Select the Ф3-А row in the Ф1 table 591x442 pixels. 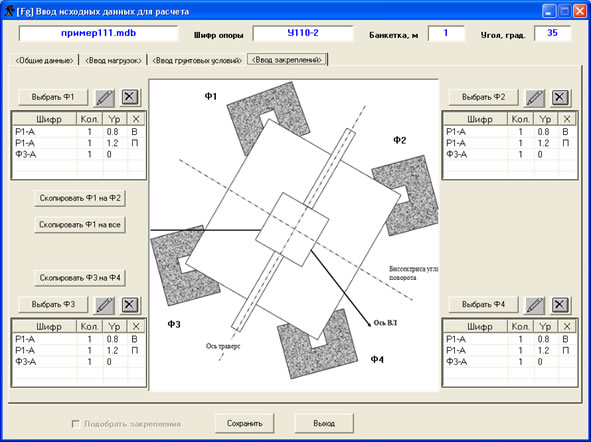click(79, 154)
